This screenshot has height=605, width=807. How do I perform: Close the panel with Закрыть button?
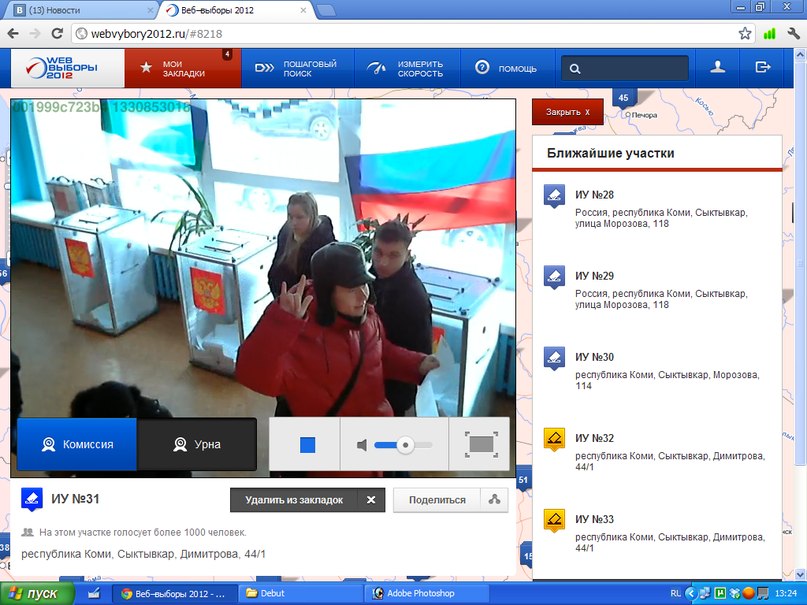567,112
